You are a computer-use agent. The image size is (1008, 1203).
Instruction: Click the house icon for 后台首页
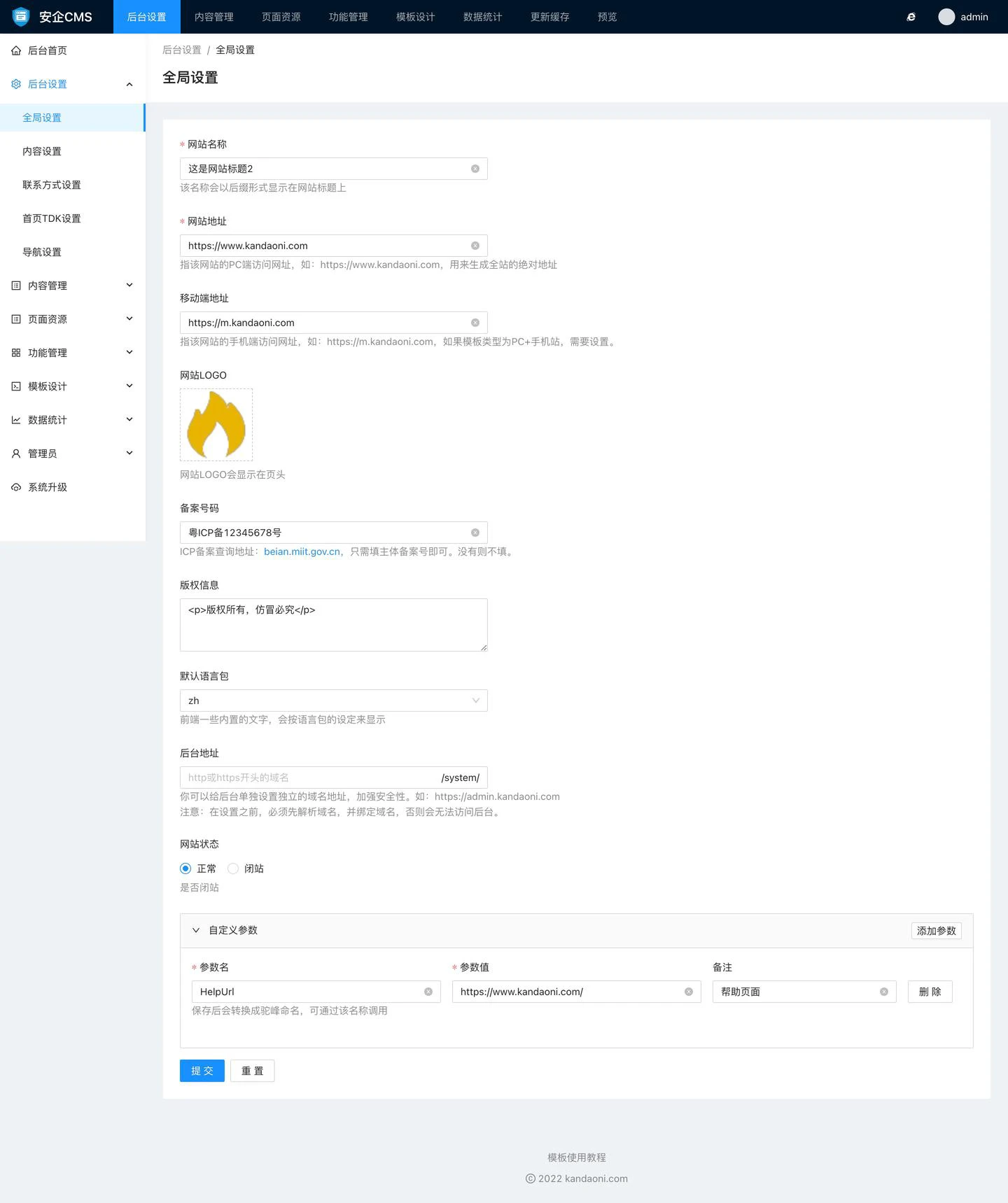tap(16, 50)
